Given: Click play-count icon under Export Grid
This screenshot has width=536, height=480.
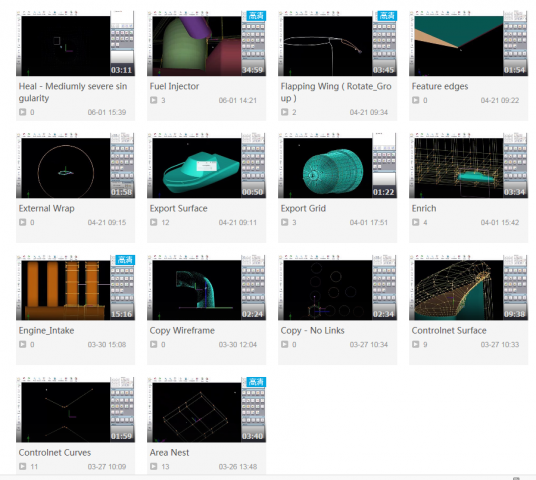Looking at the screenshot, I should tap(284, 222).
